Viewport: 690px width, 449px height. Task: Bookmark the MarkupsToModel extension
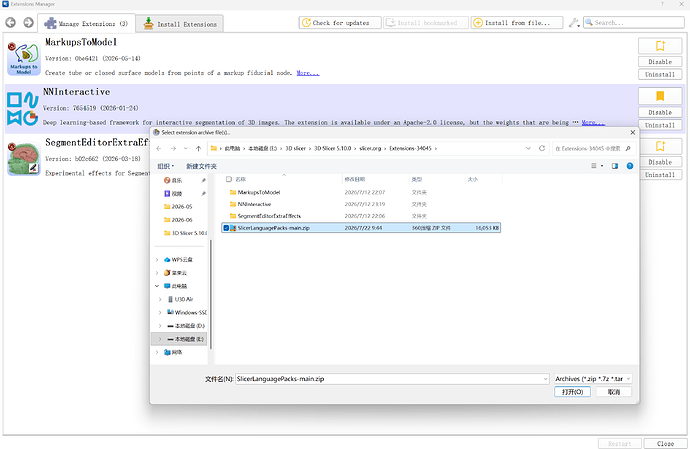[x=660, y=46]
